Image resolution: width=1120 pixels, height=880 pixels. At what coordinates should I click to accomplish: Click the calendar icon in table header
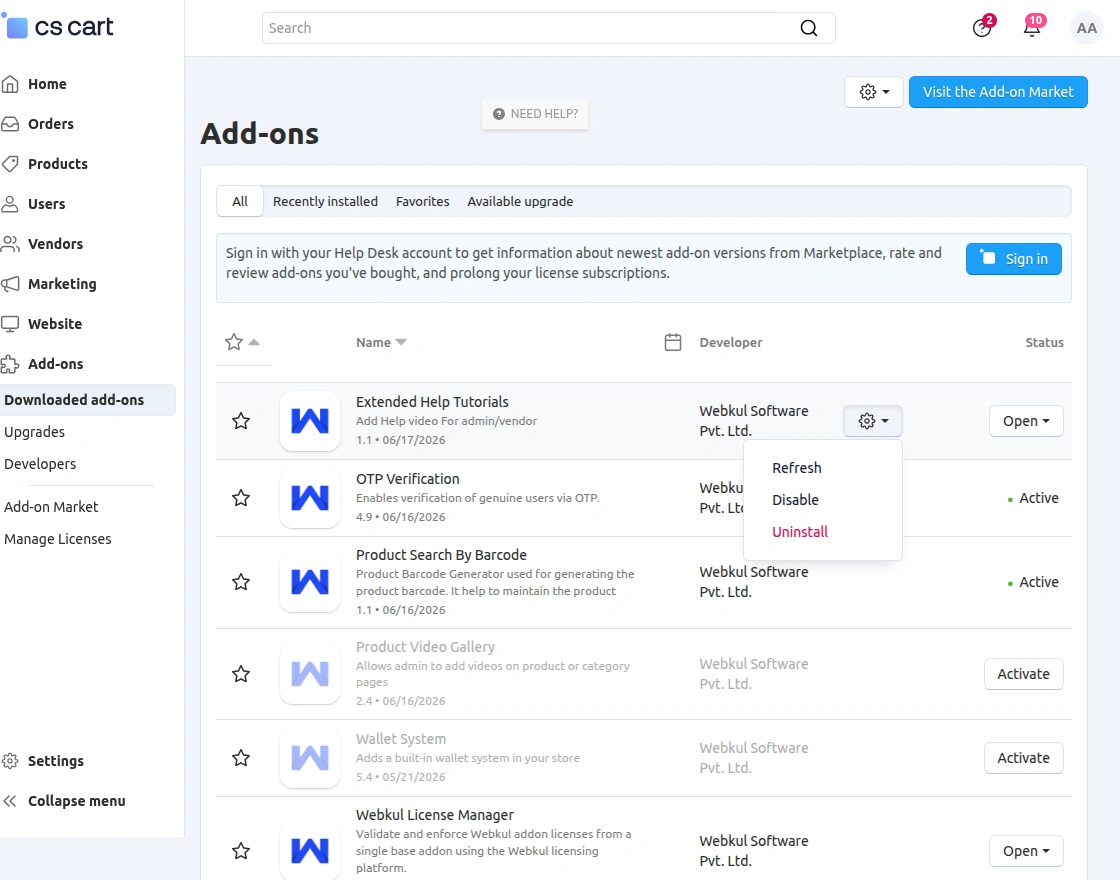coord(673,342)
